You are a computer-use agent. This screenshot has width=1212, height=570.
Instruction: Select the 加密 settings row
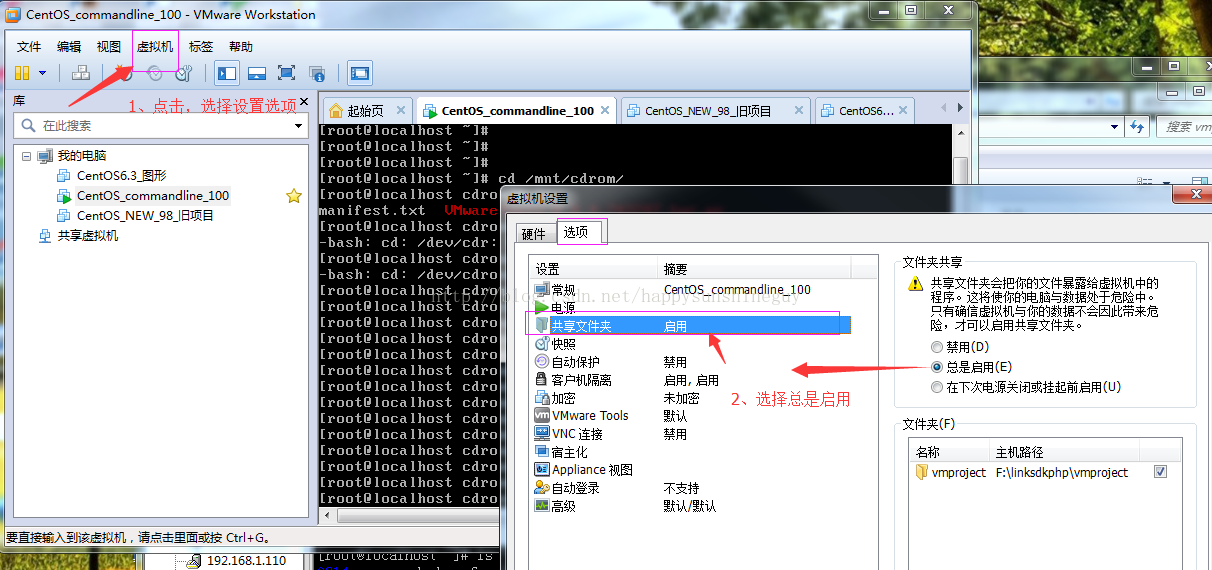(x=690, y=398)
